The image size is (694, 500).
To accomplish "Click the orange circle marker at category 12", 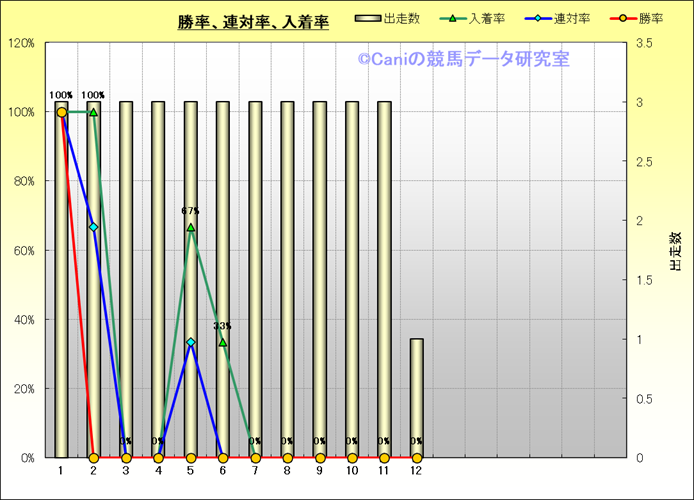I will click(416, 458).
